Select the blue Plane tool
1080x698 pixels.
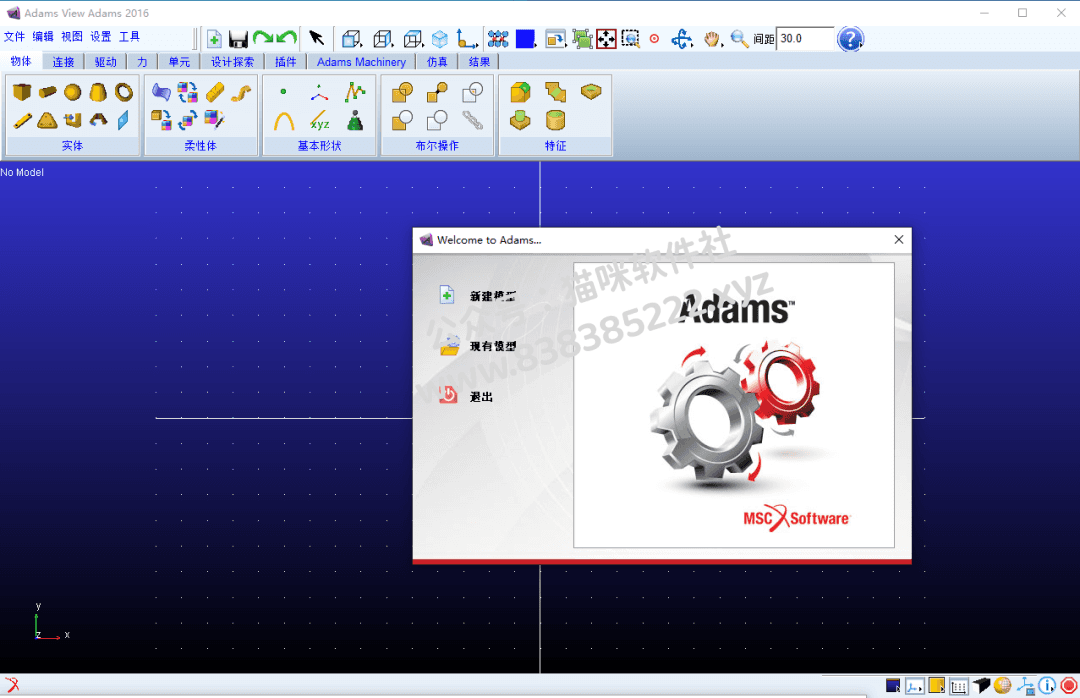click(123, 121)
